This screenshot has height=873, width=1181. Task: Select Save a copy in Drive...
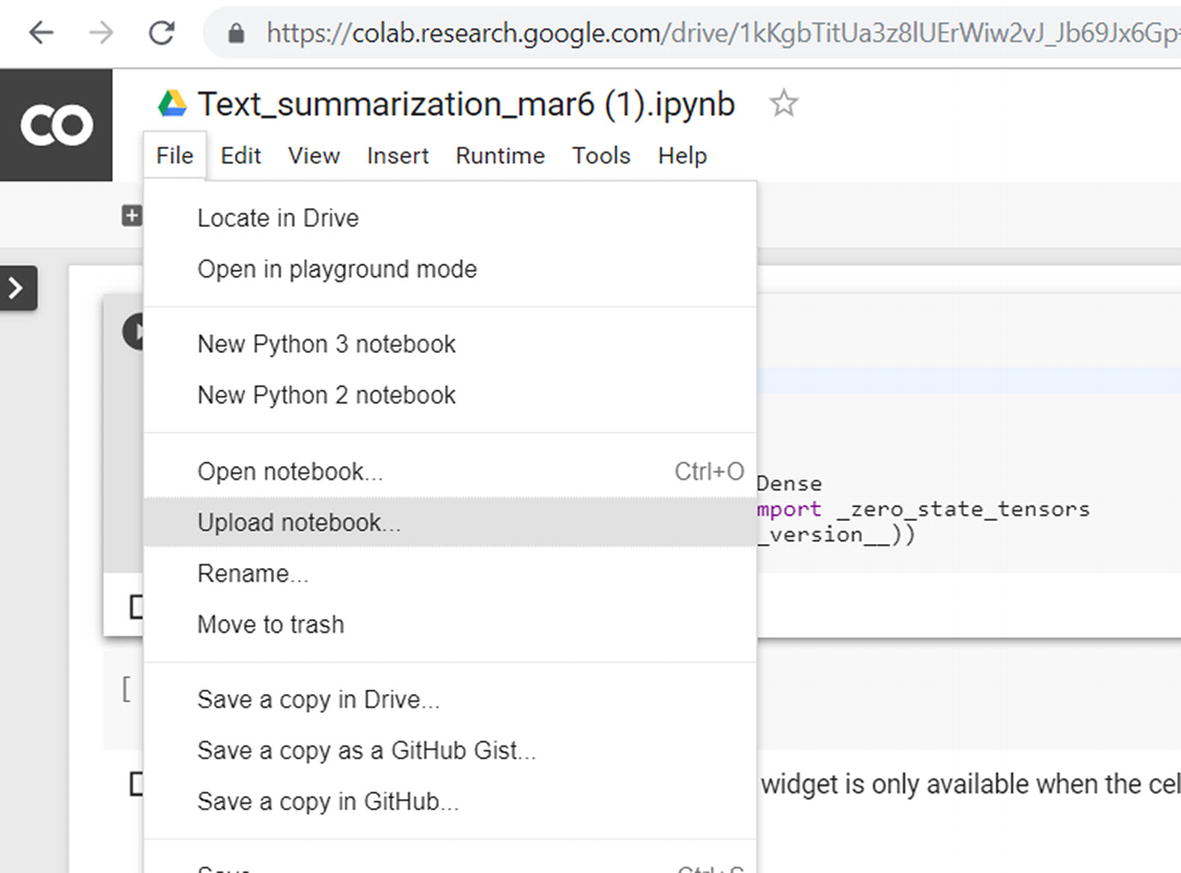(450, 700)
